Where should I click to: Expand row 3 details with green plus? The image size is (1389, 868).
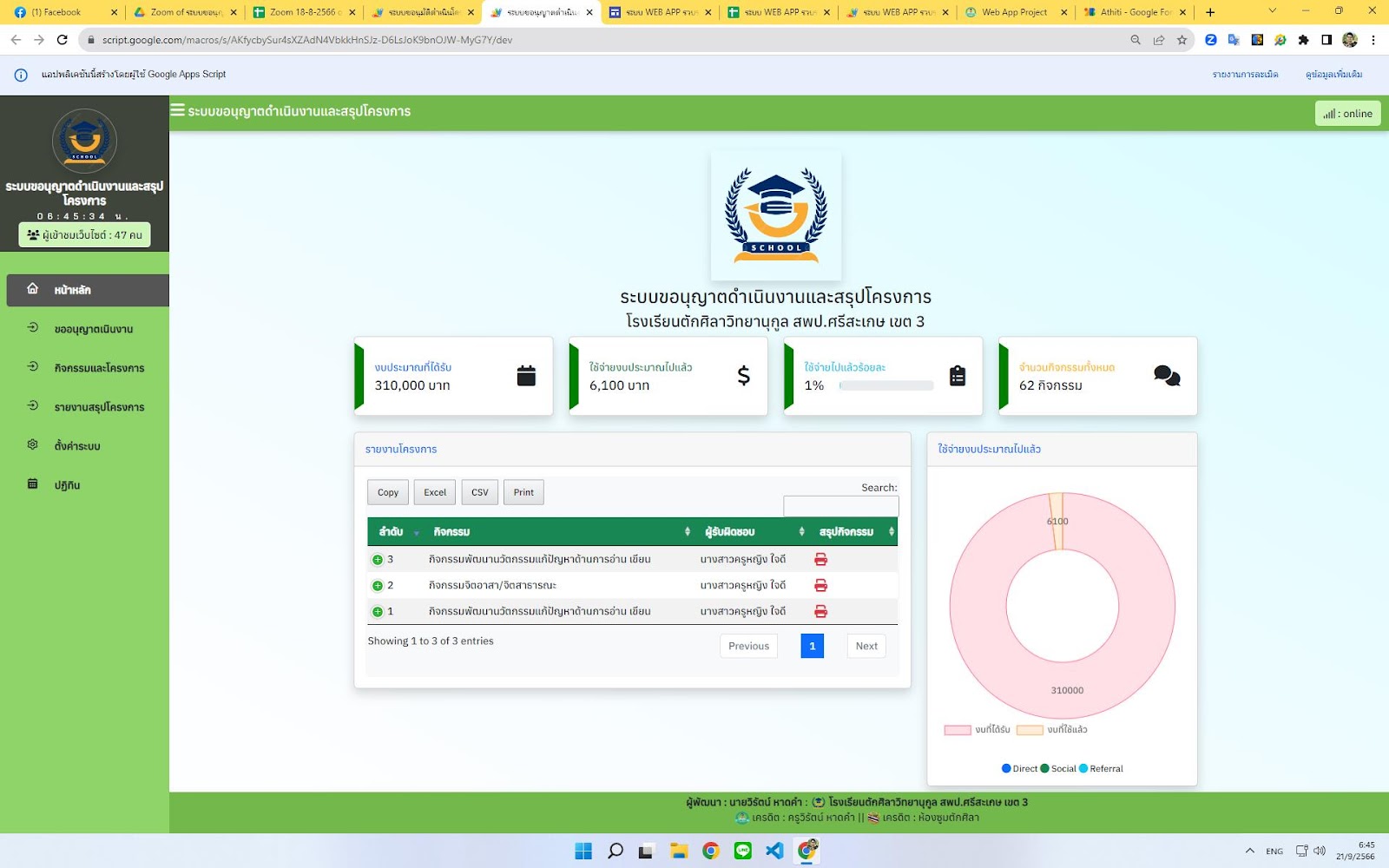(378, 560)
